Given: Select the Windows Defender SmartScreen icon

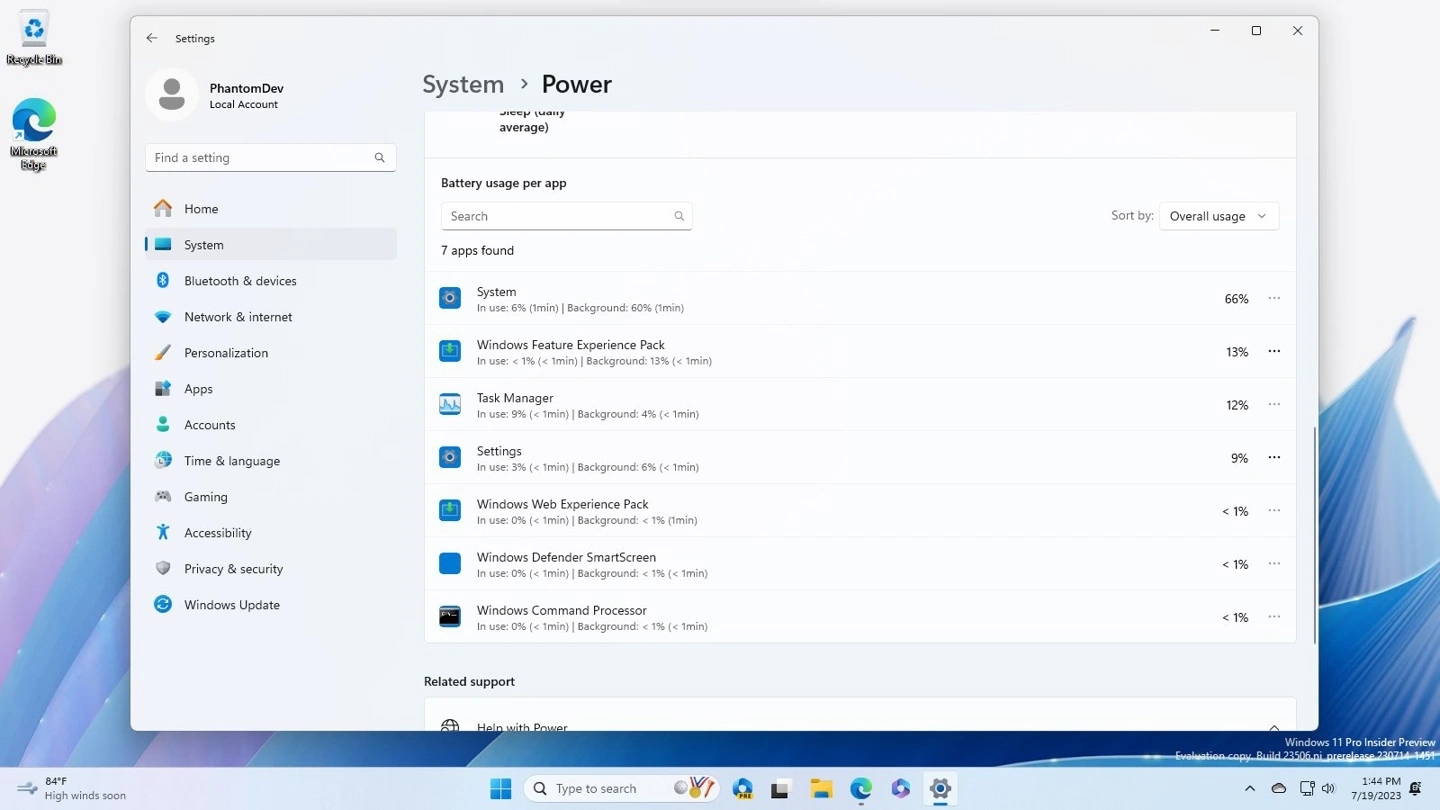Looking at the screenshot, I should (x=449, y=563).
